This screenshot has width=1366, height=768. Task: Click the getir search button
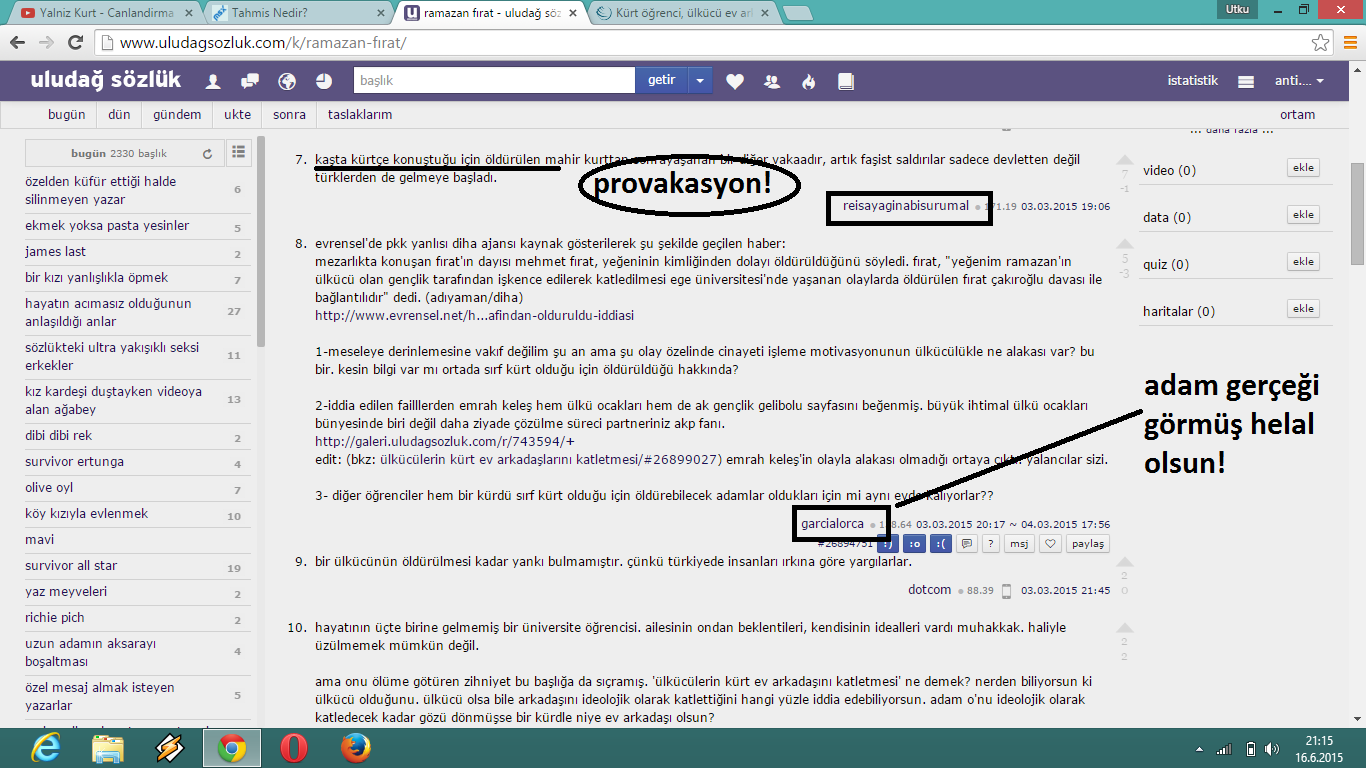[x=662, y=81]
